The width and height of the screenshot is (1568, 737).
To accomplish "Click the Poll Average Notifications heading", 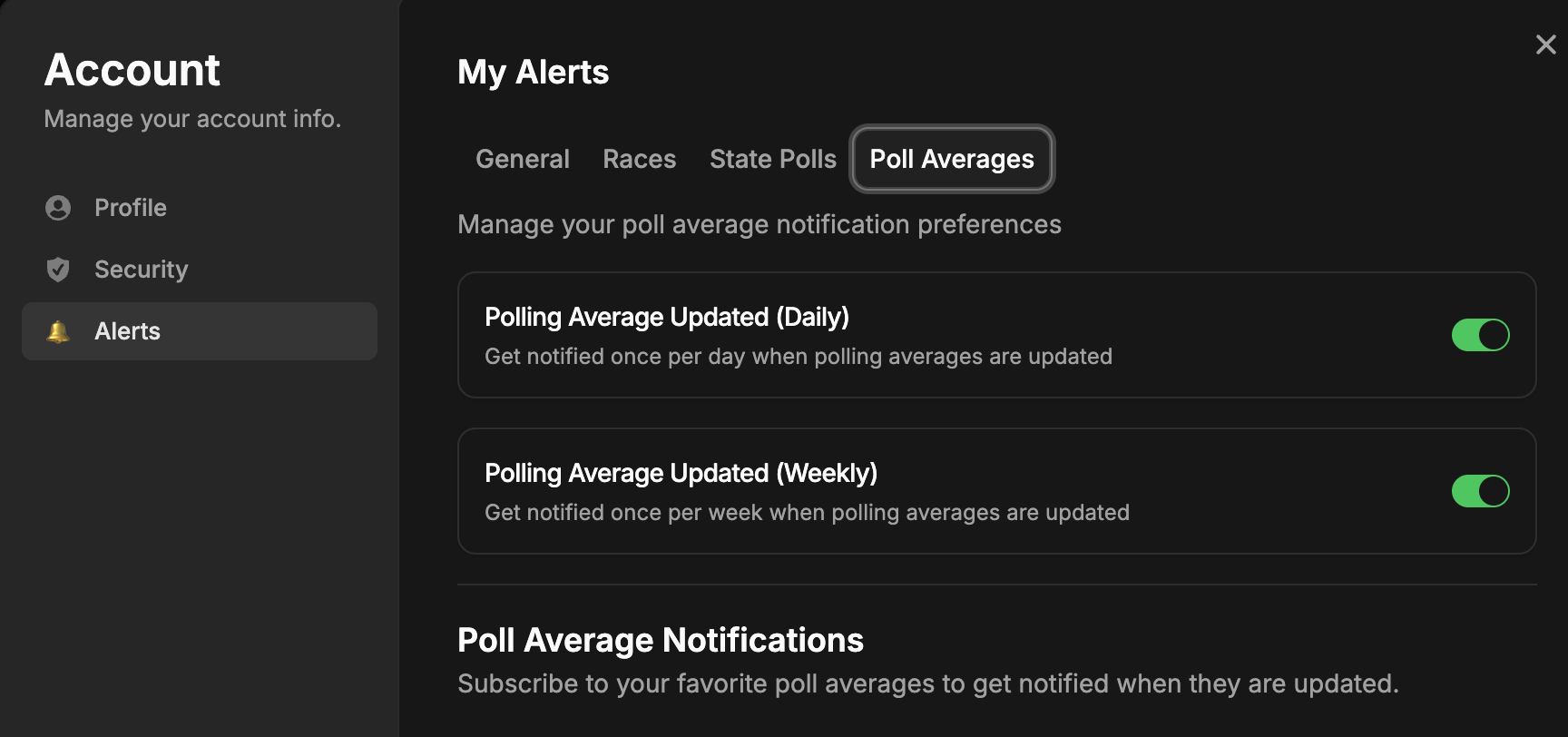I will (x=660, y=640).
